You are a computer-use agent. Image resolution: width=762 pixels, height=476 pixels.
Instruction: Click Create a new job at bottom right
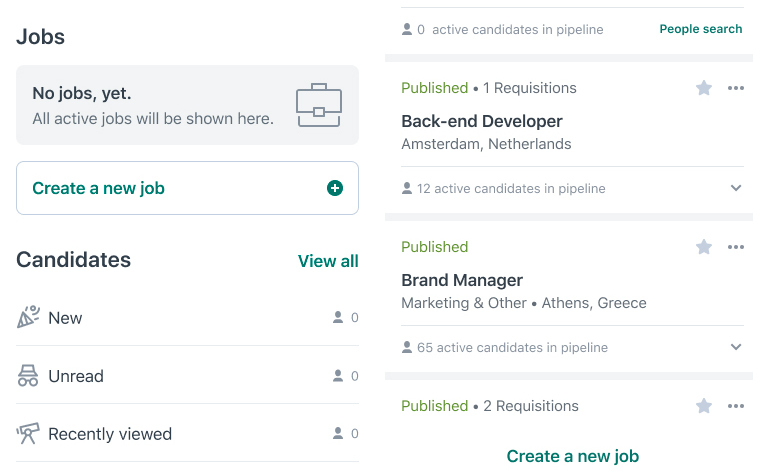(x=572, y=456)
